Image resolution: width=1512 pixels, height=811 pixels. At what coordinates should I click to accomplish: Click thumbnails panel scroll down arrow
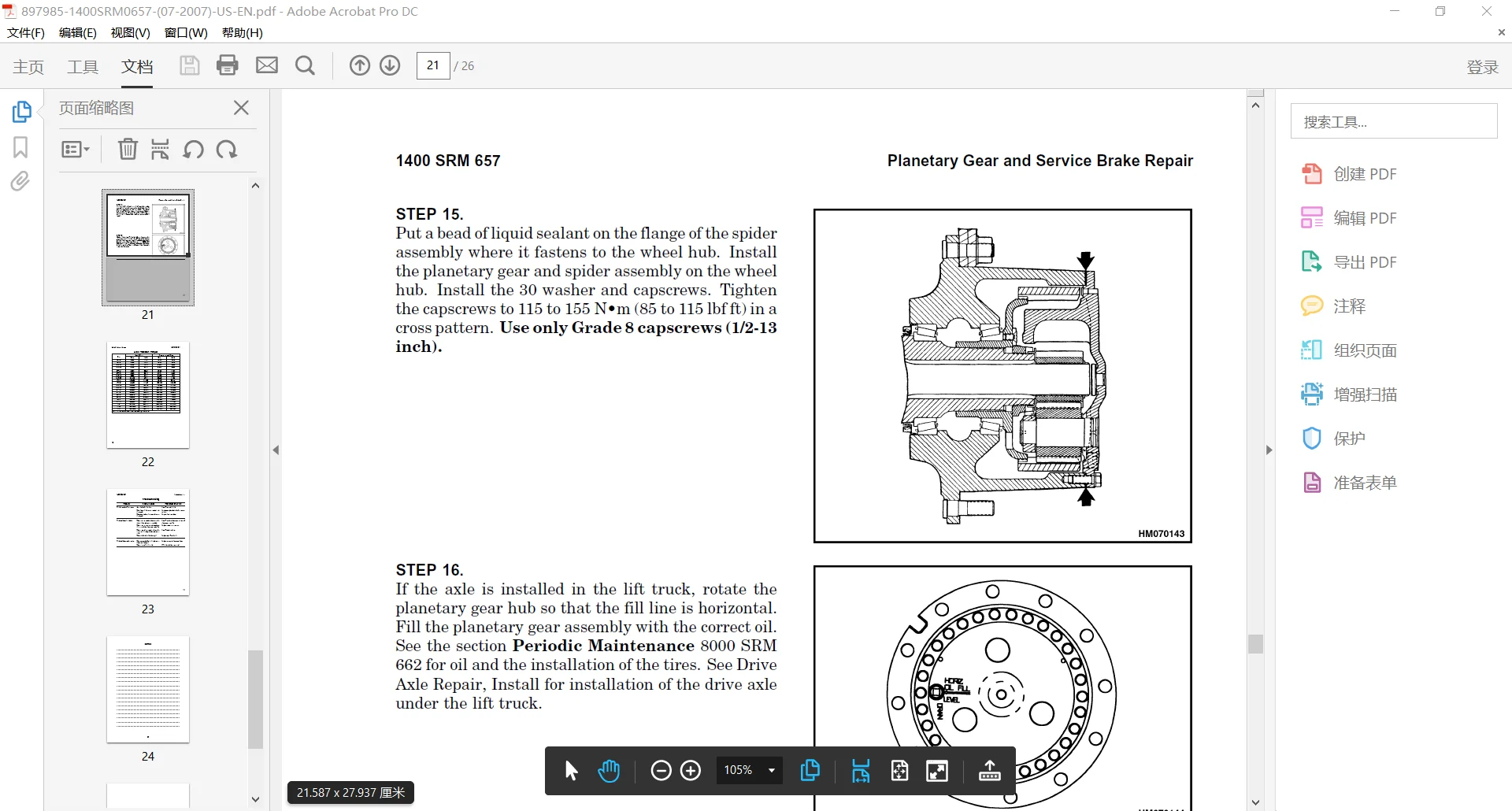pos(255,799)
